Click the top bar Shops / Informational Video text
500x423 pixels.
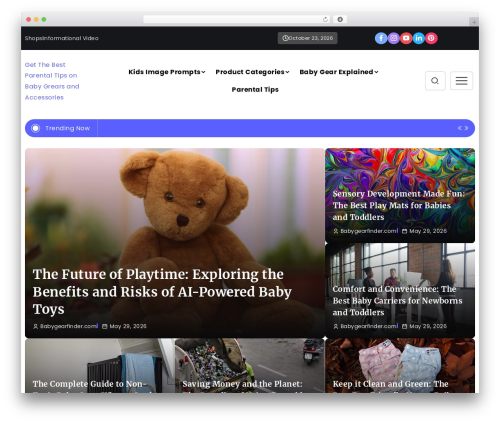(x=62, y=38)
